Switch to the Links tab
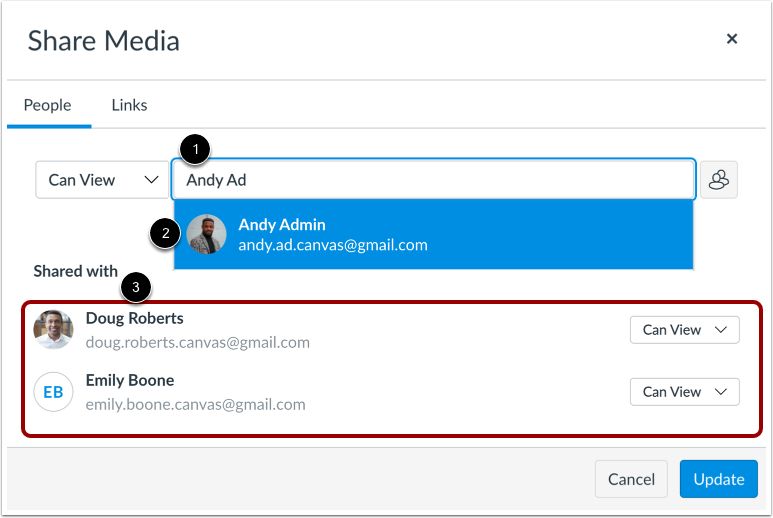 pyautogui.click(x=129, y=105)
